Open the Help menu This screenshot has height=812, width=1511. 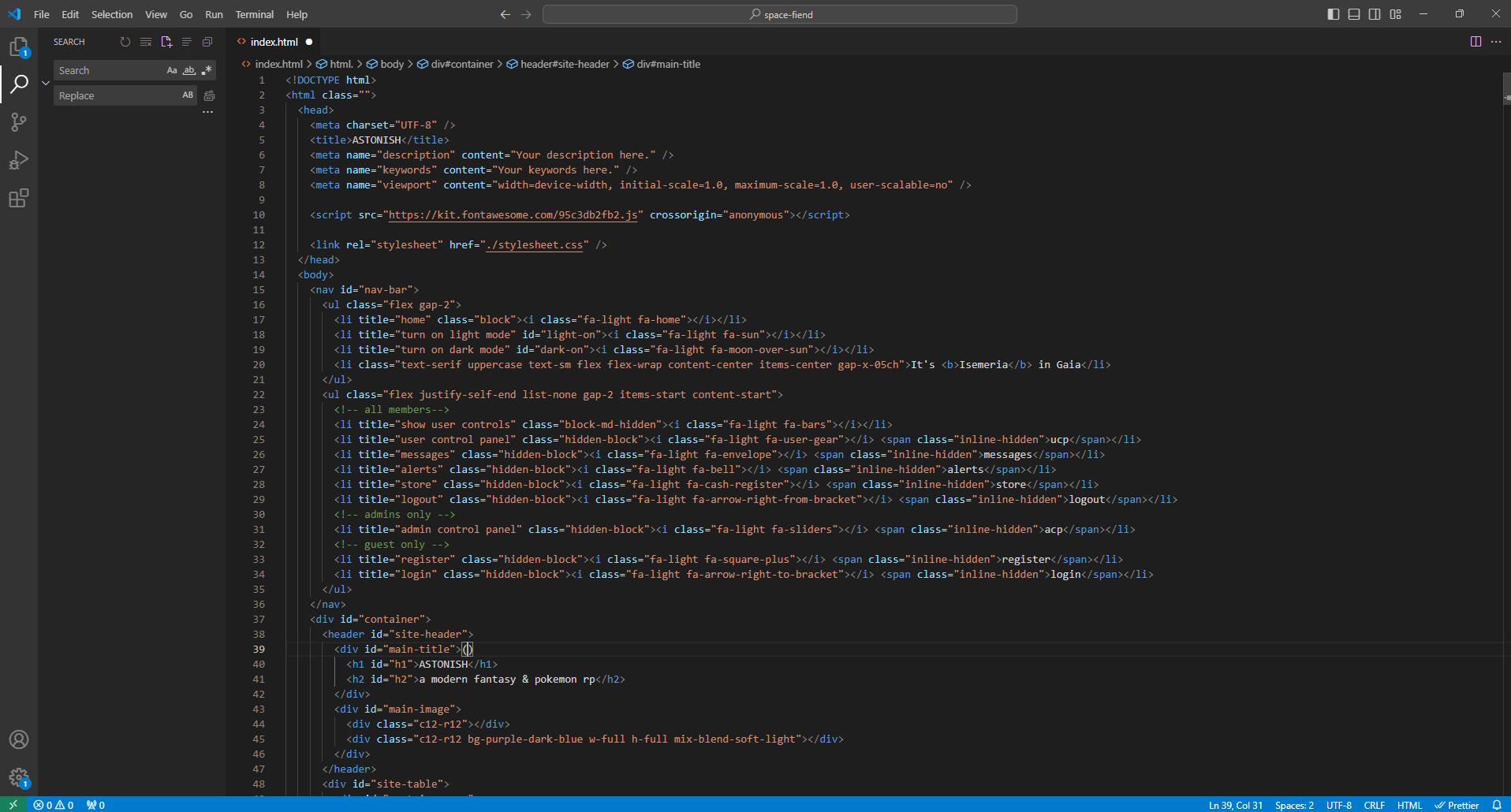297,14
